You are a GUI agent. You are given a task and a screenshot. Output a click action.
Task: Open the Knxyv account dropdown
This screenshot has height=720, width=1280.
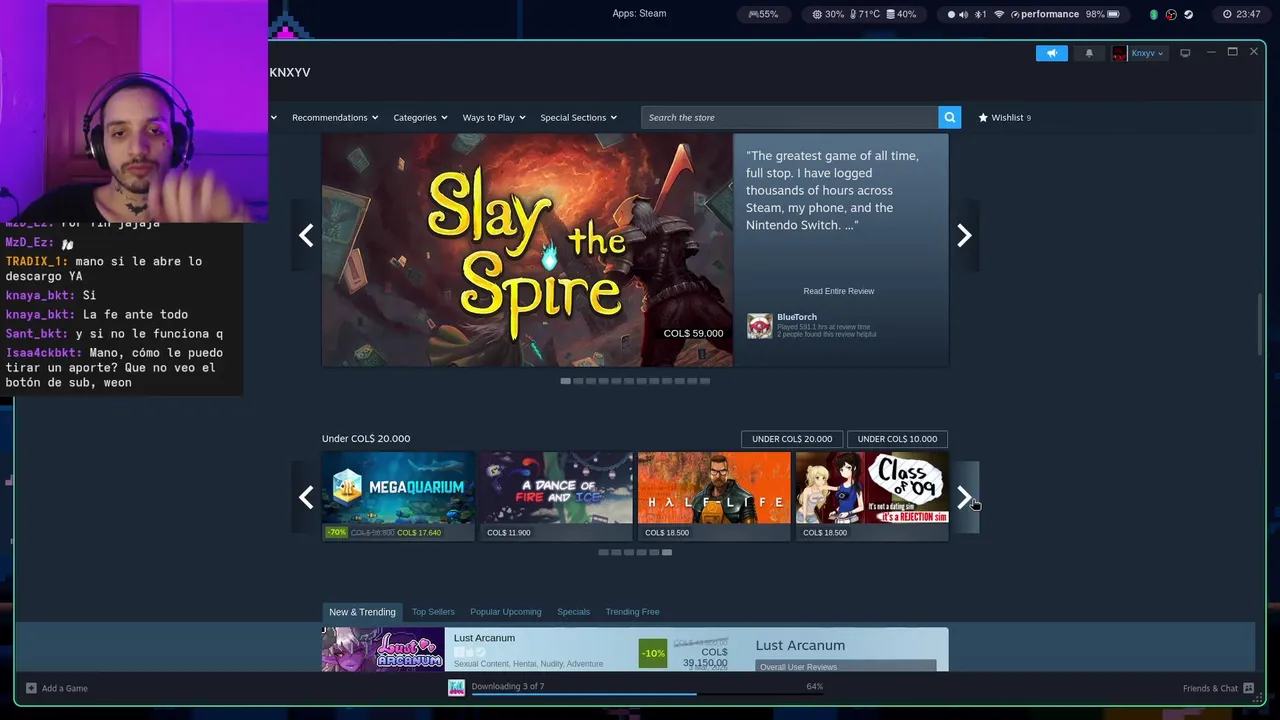1147,53
